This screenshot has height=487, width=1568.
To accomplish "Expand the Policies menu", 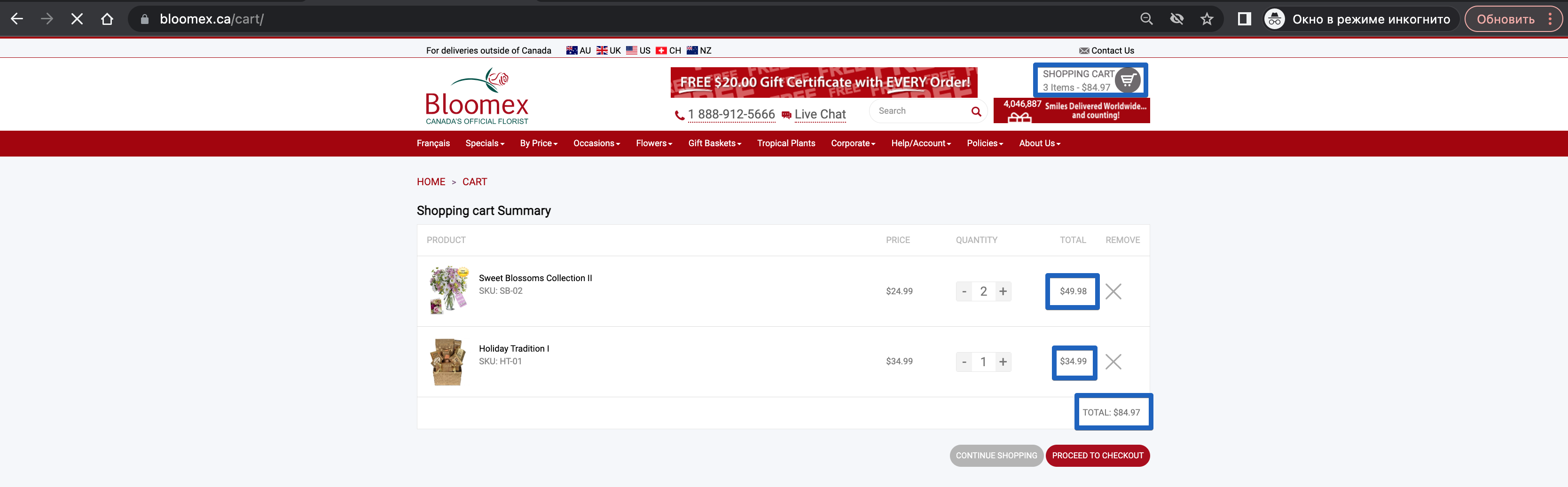I will 985,143.
